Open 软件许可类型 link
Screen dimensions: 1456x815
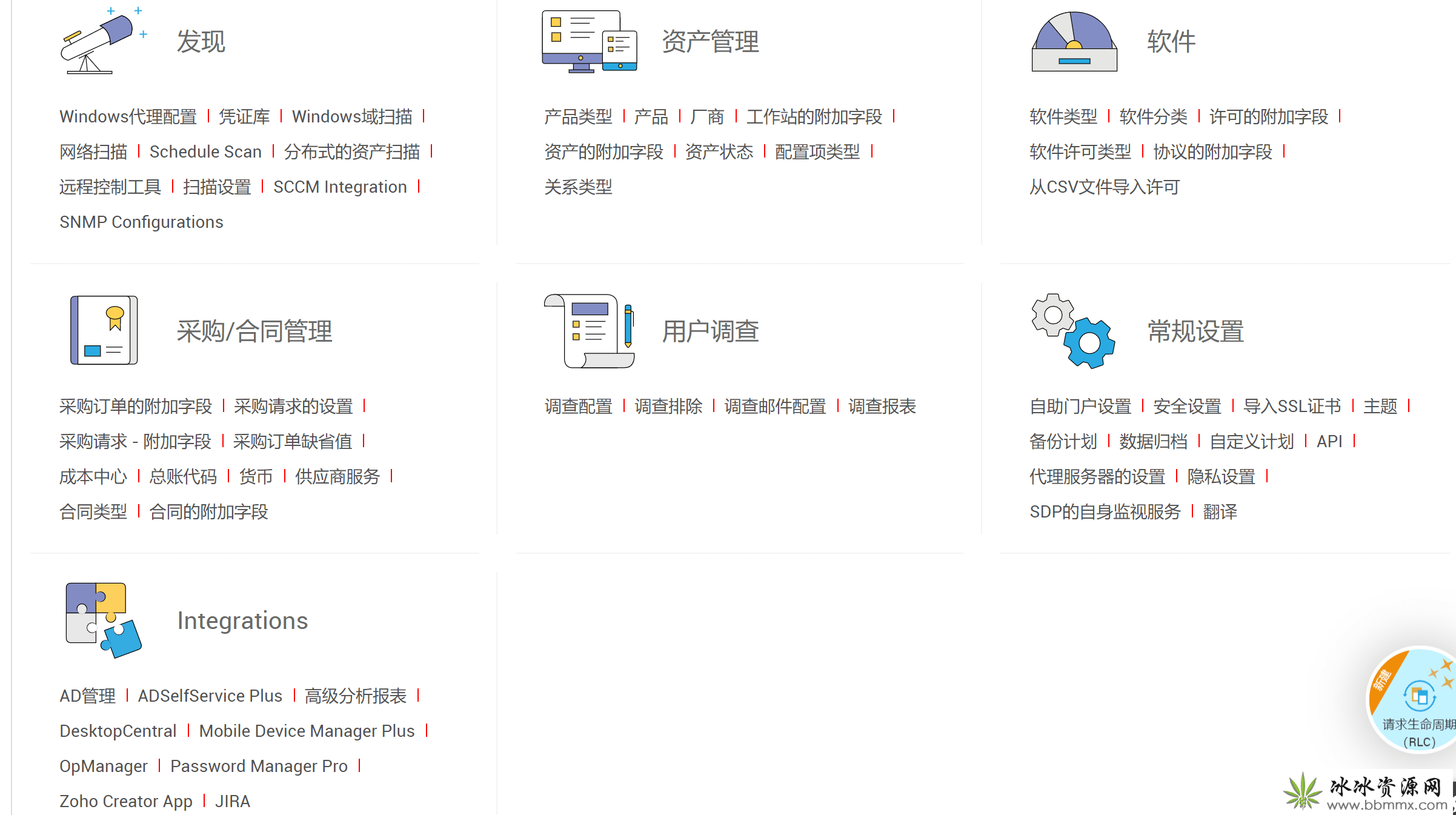point(1080,151)
